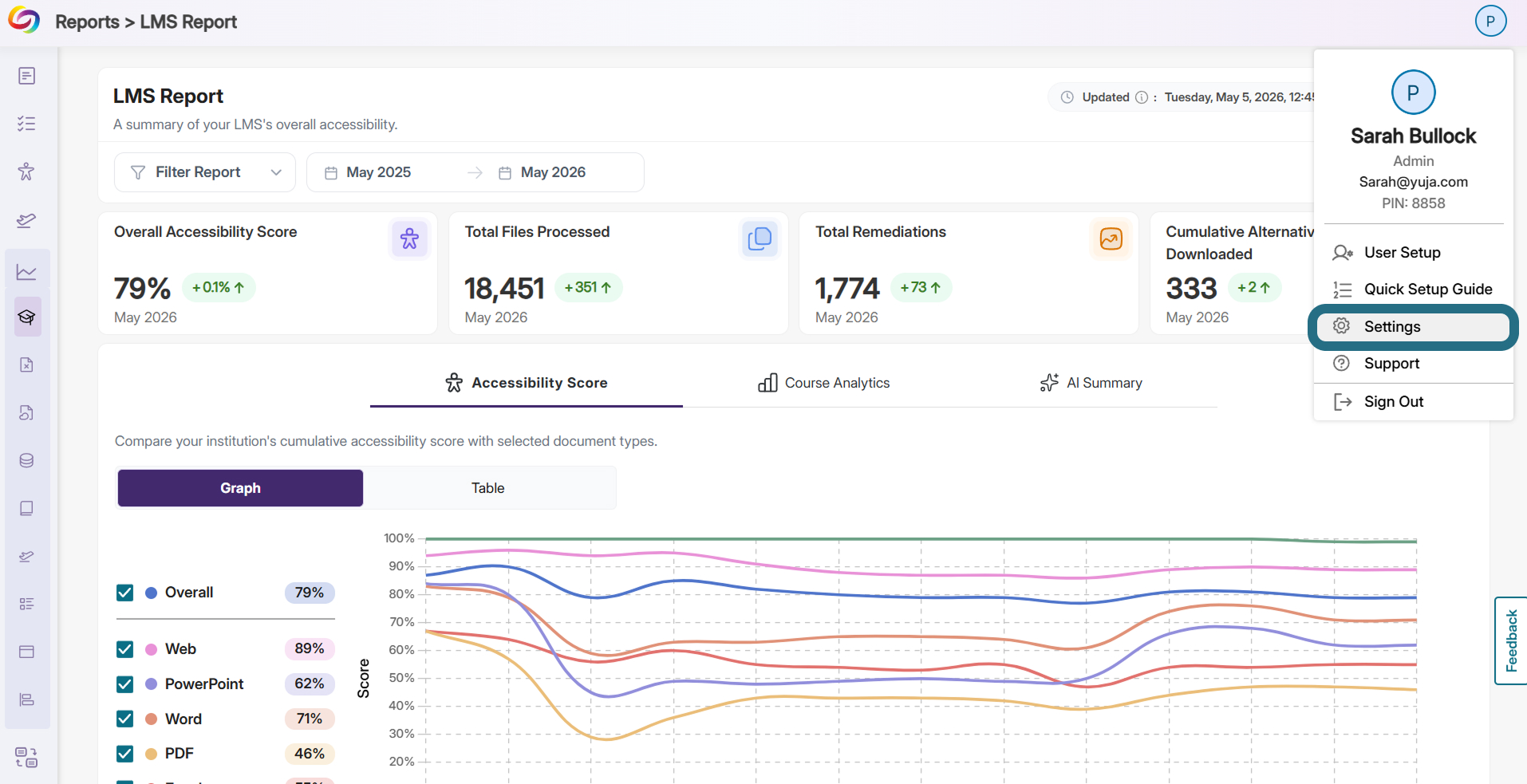The image size is (1527, 784).
Task: Click the line chart icon in sidebar
Action: (x=26, y=272)
